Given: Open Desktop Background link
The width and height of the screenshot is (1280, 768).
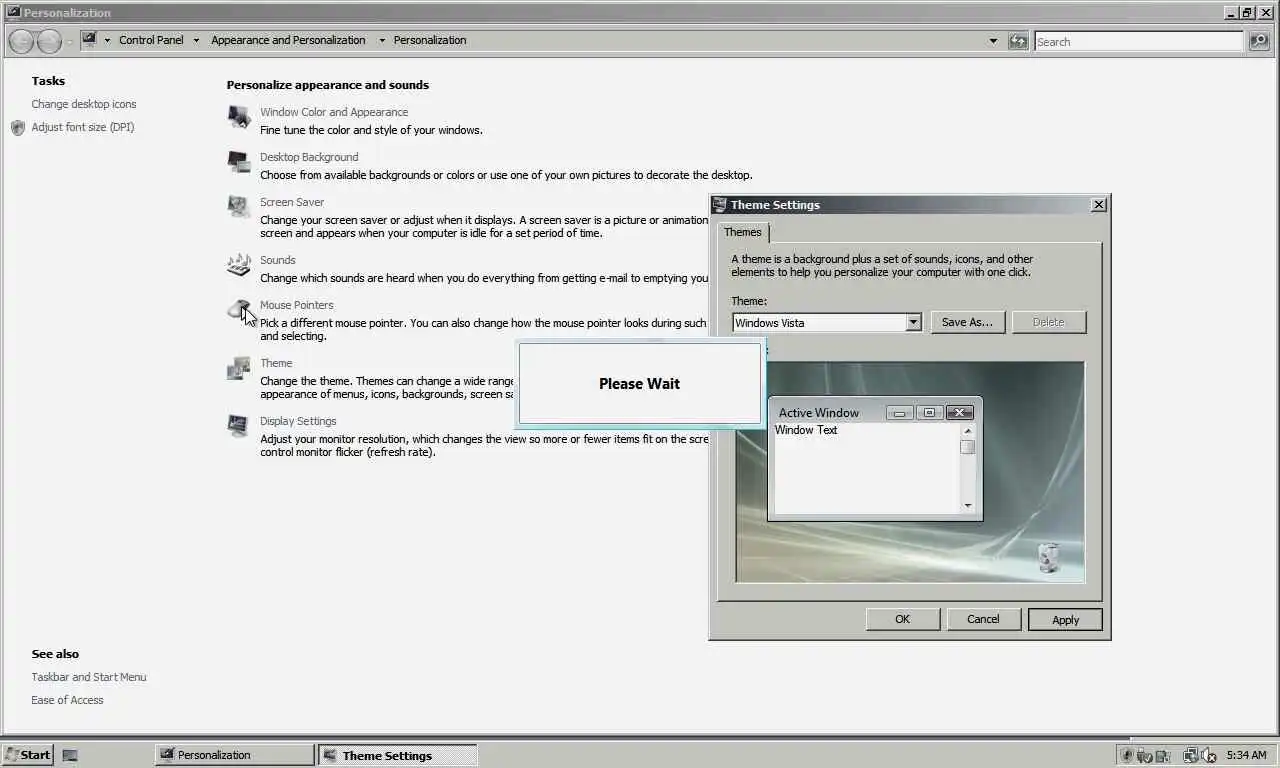Looking at the screenshot, I should pyautogui.click(x=309, y=157).
